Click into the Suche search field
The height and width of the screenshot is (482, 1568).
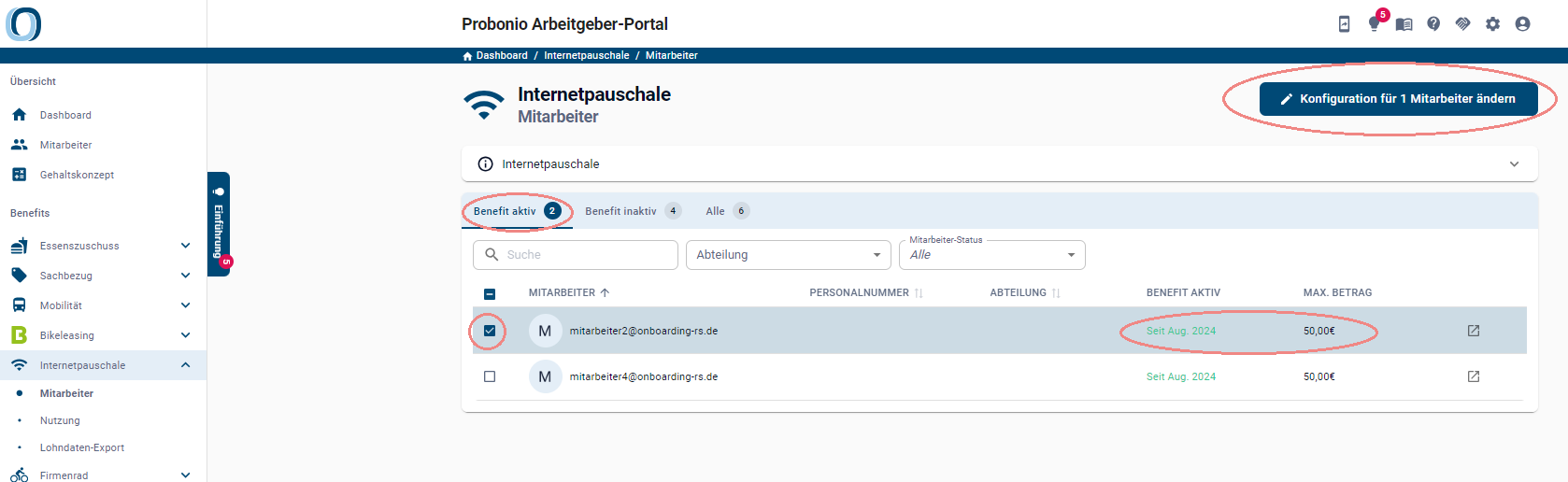pyautogui.click(x=576, y=255)
